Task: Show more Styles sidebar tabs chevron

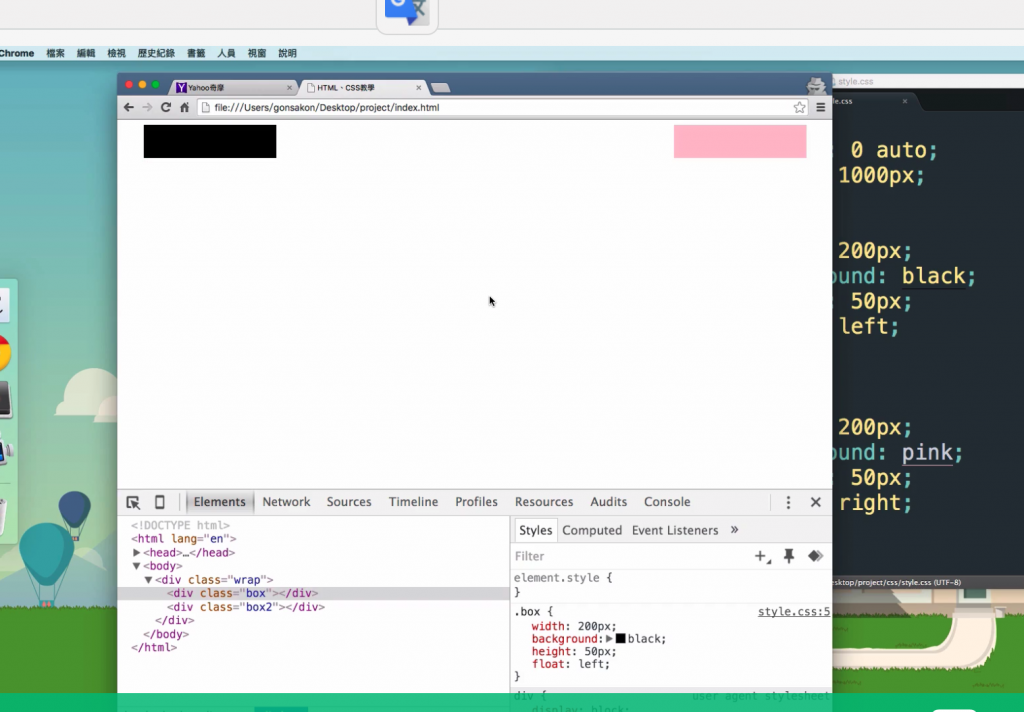Action: click(735, 530)
